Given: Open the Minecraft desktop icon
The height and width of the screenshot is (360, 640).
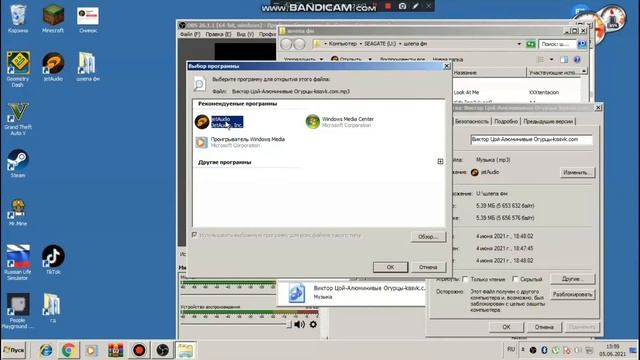Looking at the screenshot, I should (53, 19).
